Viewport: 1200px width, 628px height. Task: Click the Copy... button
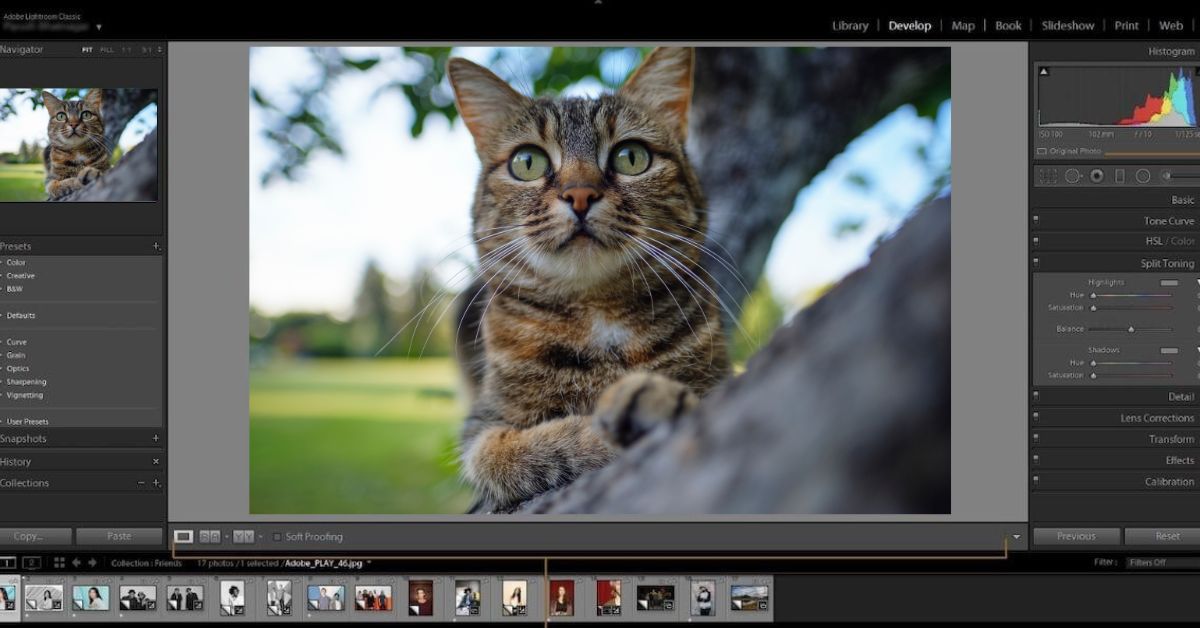[x=36, y=537]
